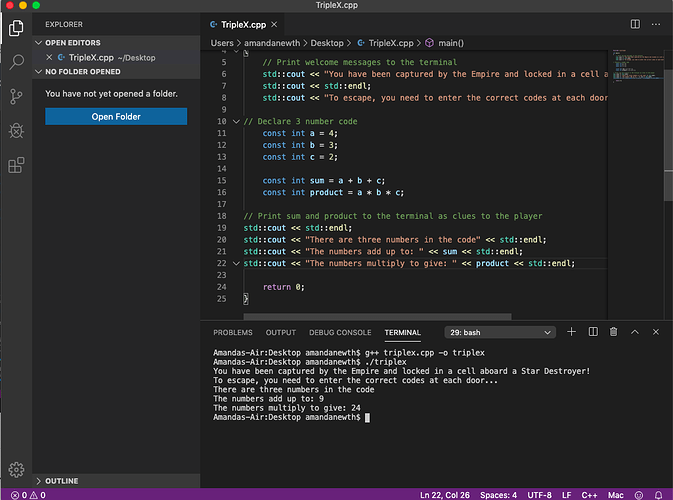
Task: Close the terminal panel
Action: pos(656,332)
